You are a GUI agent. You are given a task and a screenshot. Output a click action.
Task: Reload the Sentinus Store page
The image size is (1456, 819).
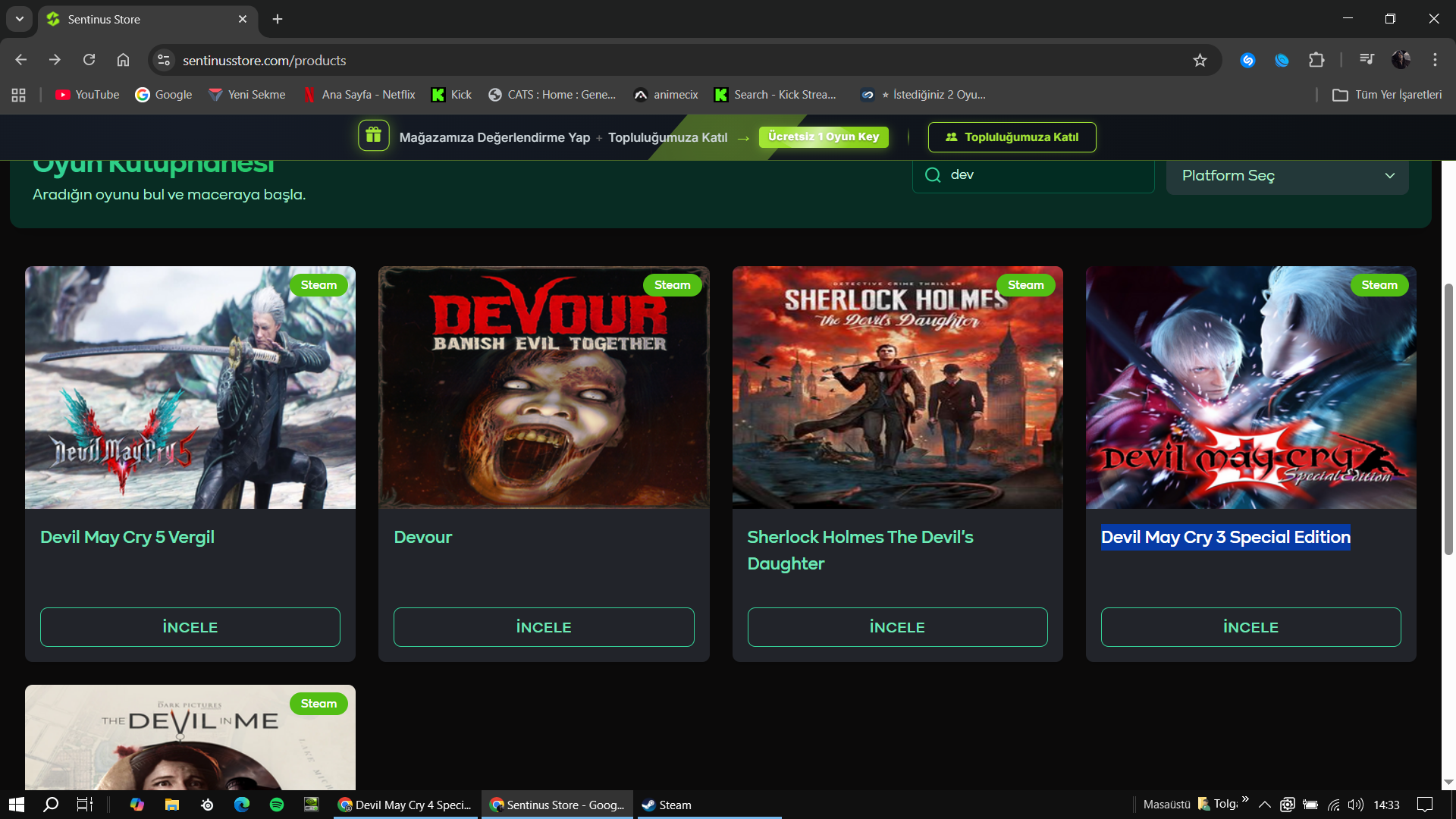pyautogui.click(x=89, y=60)
